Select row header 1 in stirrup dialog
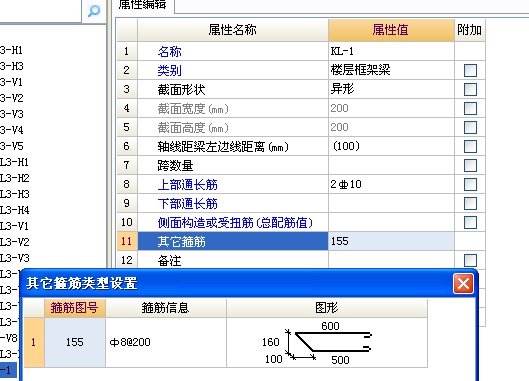Image resolution: width=529 pixels, height=381 pixels. pyautogui.click(x=34, y=342)
